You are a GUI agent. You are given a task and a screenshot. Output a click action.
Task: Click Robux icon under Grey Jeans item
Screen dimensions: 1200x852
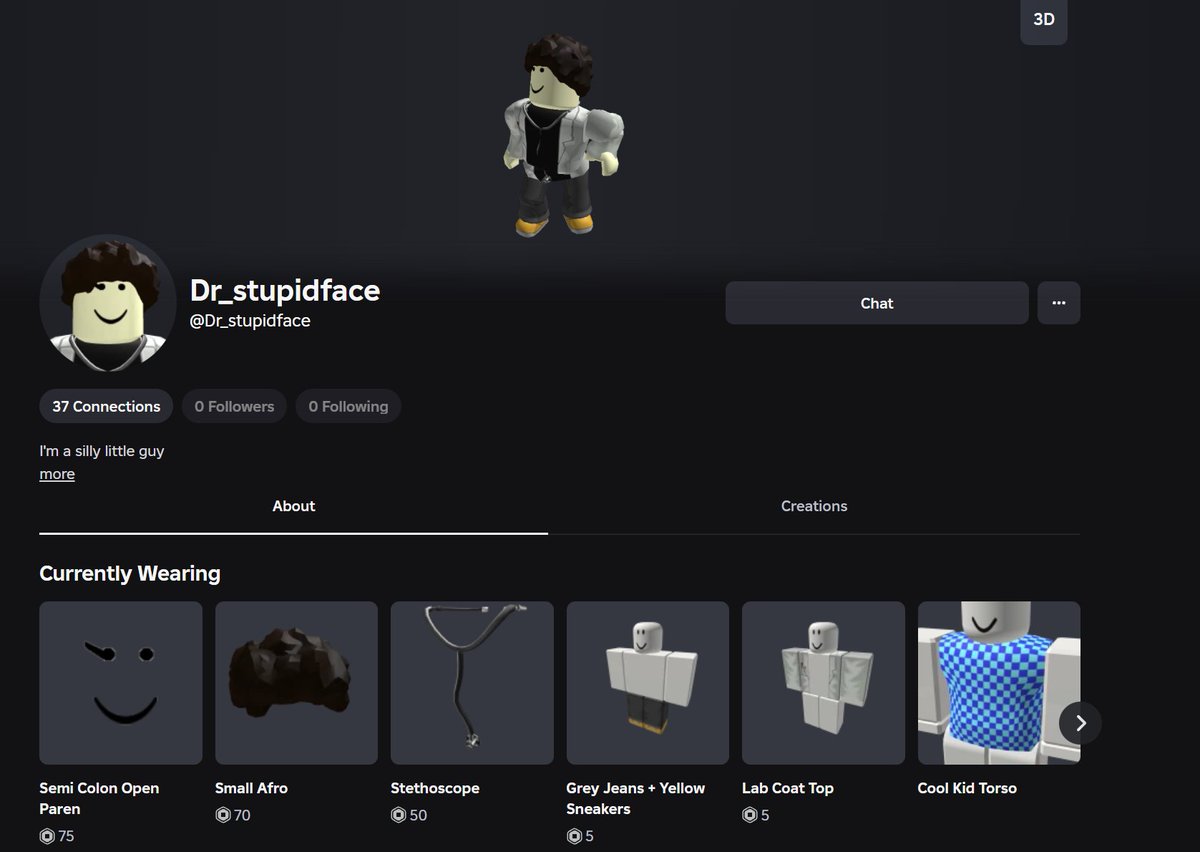coord(575,836)
